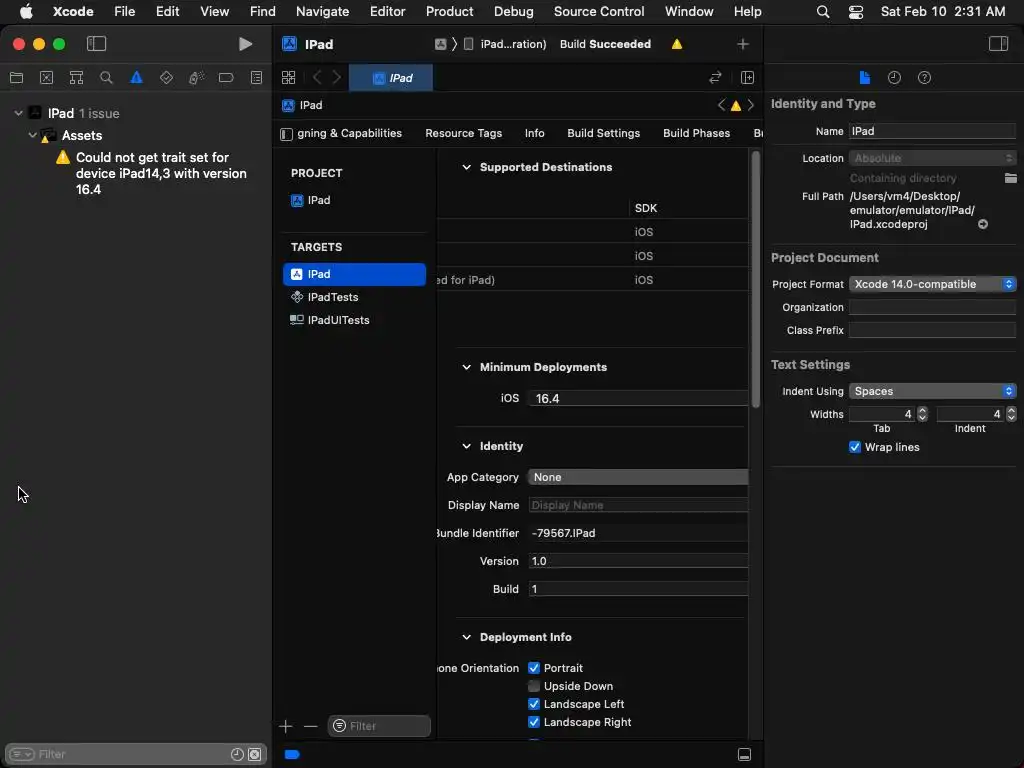
Task: Hide the navigator sidebar toggle
Action: coord(96,44)
